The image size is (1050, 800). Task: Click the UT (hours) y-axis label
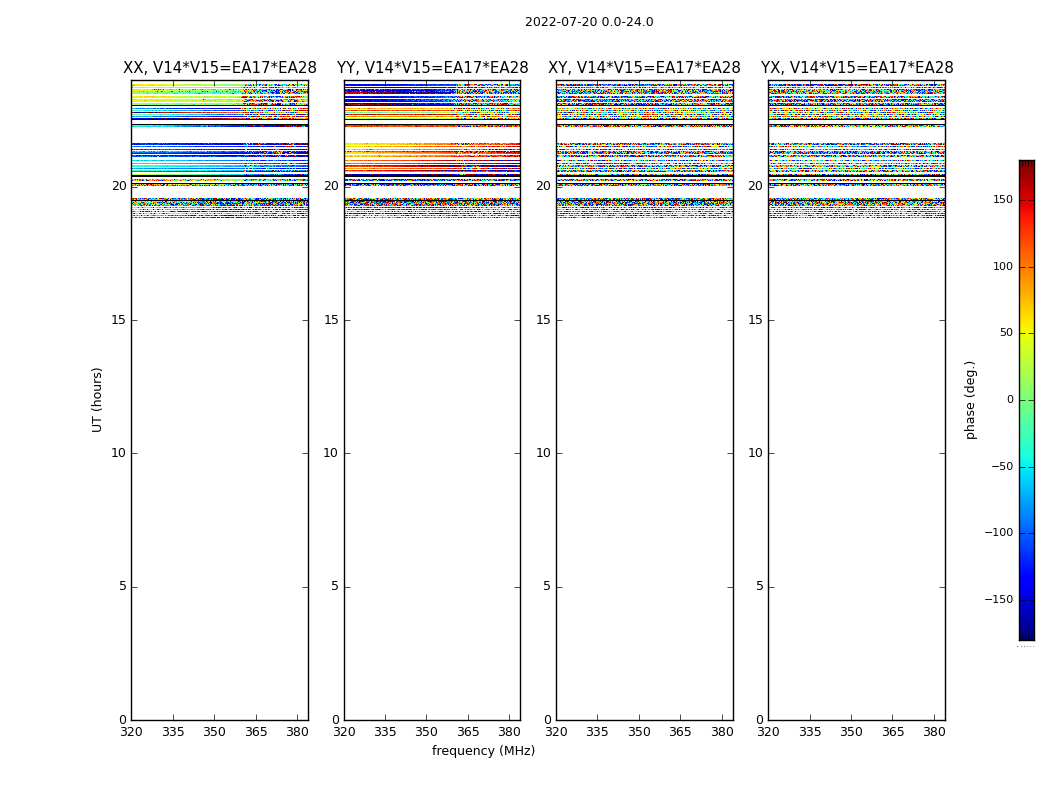point(97,399)
